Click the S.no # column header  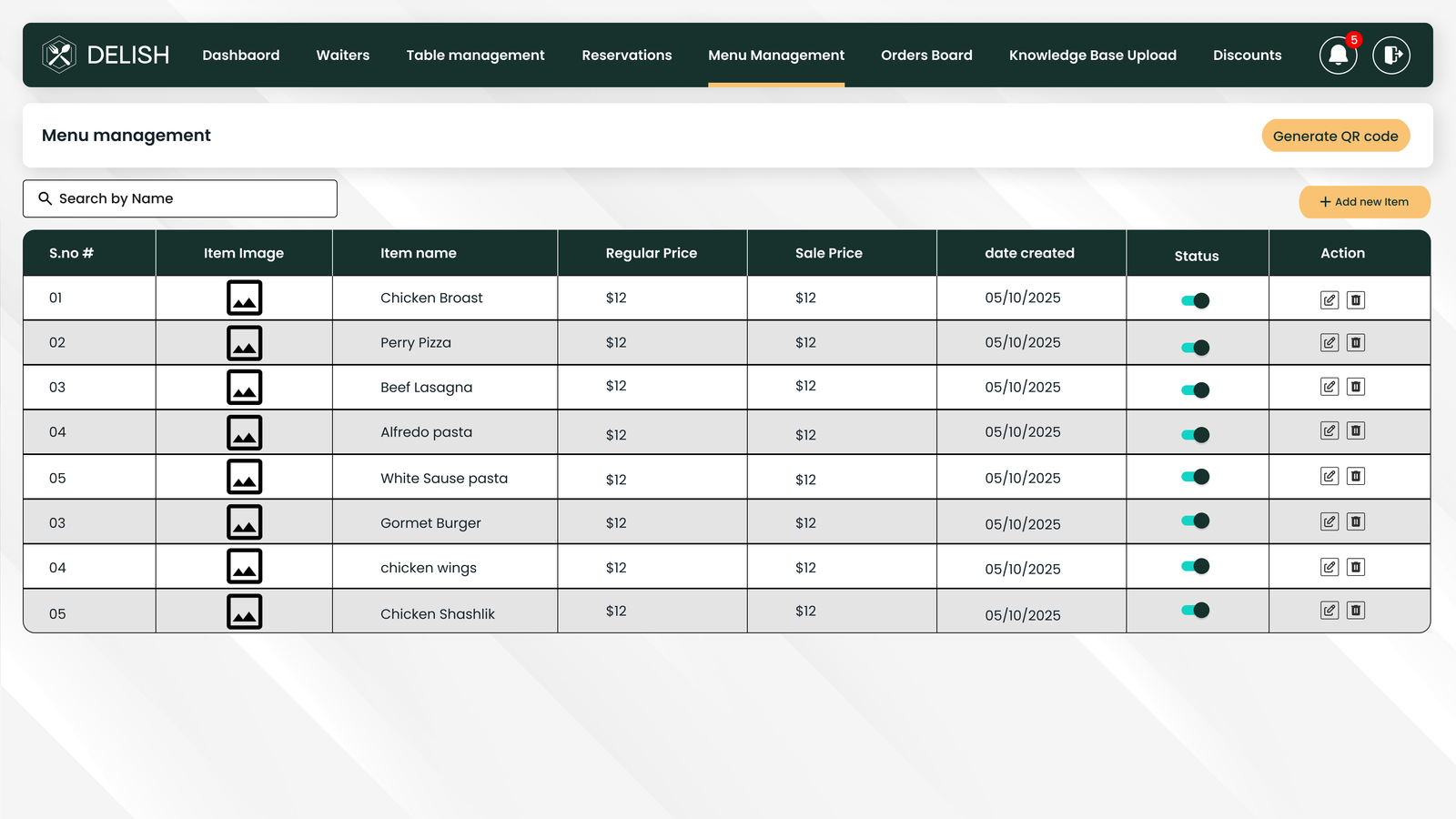point(71,253)
